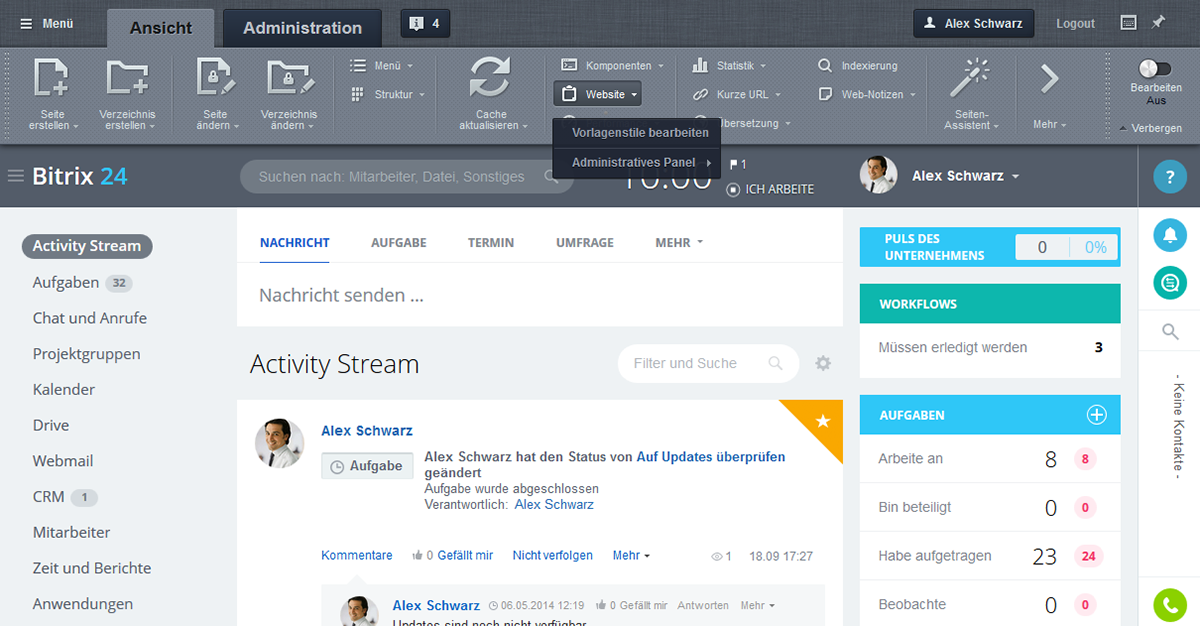Viewport: 1200px width, 626px height.
Task: Open the teal chat messages icon
Action: [1169, 283]
